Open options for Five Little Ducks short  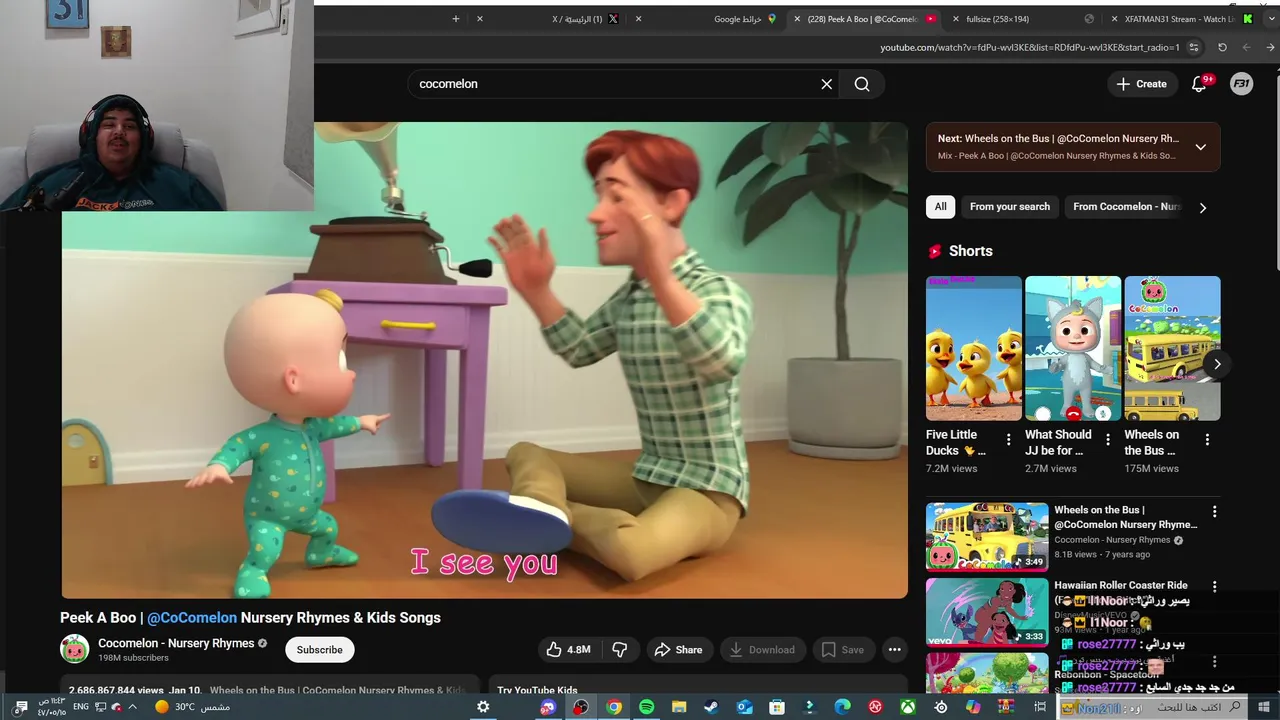(x=1008, y=440)
